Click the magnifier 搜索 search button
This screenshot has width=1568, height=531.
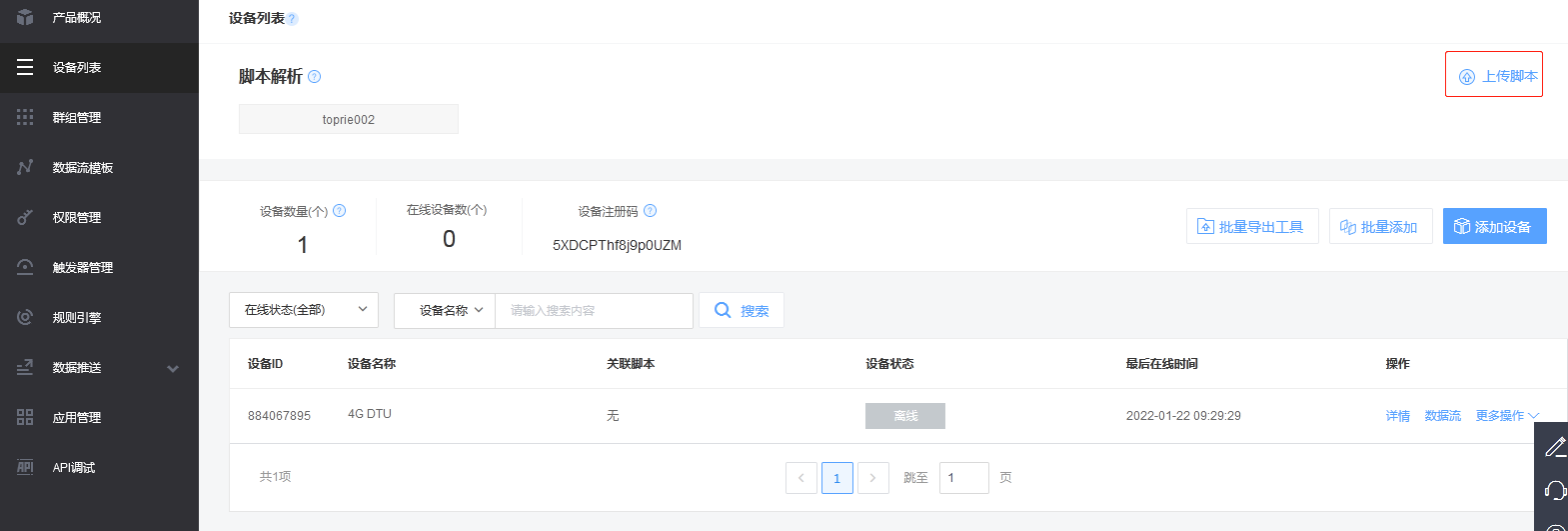742,311
